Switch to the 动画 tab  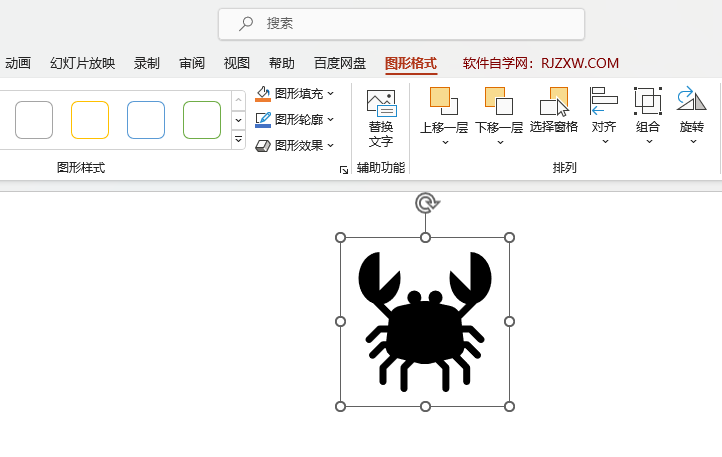tap(18, 63)
